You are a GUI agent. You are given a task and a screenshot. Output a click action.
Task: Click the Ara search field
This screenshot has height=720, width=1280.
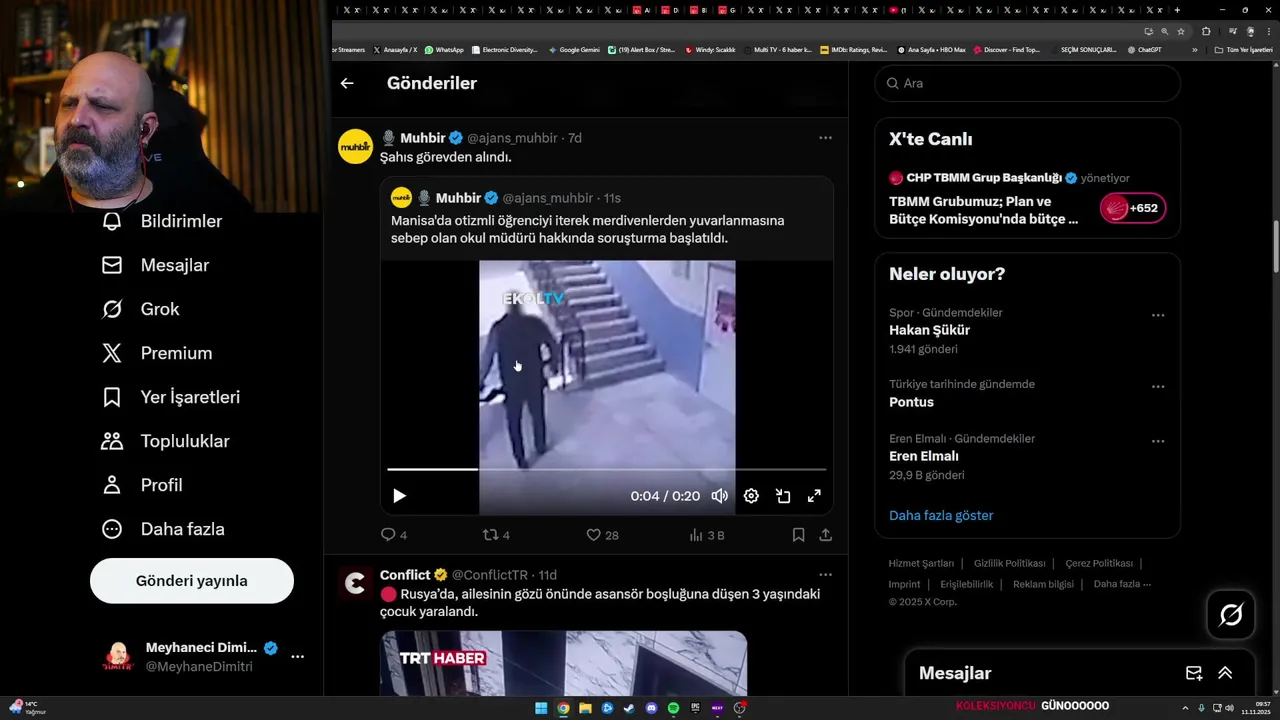tap(1027, 83)
